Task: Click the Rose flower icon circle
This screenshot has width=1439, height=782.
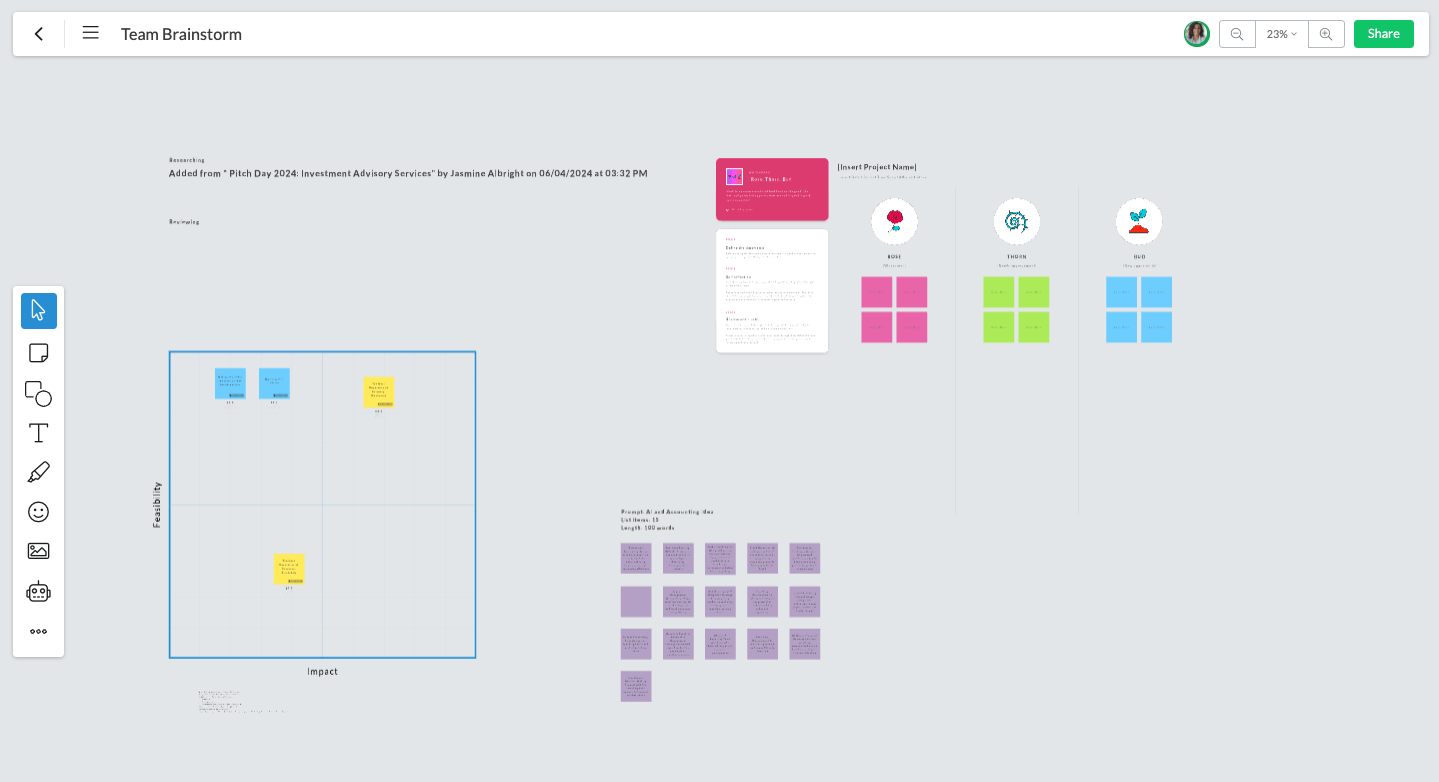Action: [x=894, y=221]
